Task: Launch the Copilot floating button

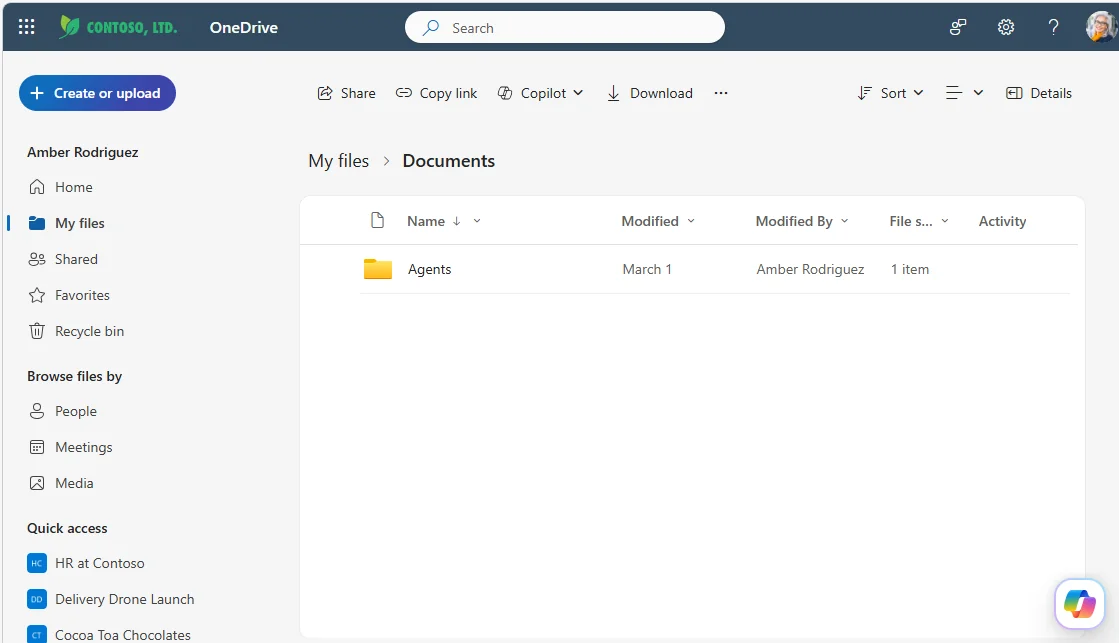Action: (x=1080, y=604)
